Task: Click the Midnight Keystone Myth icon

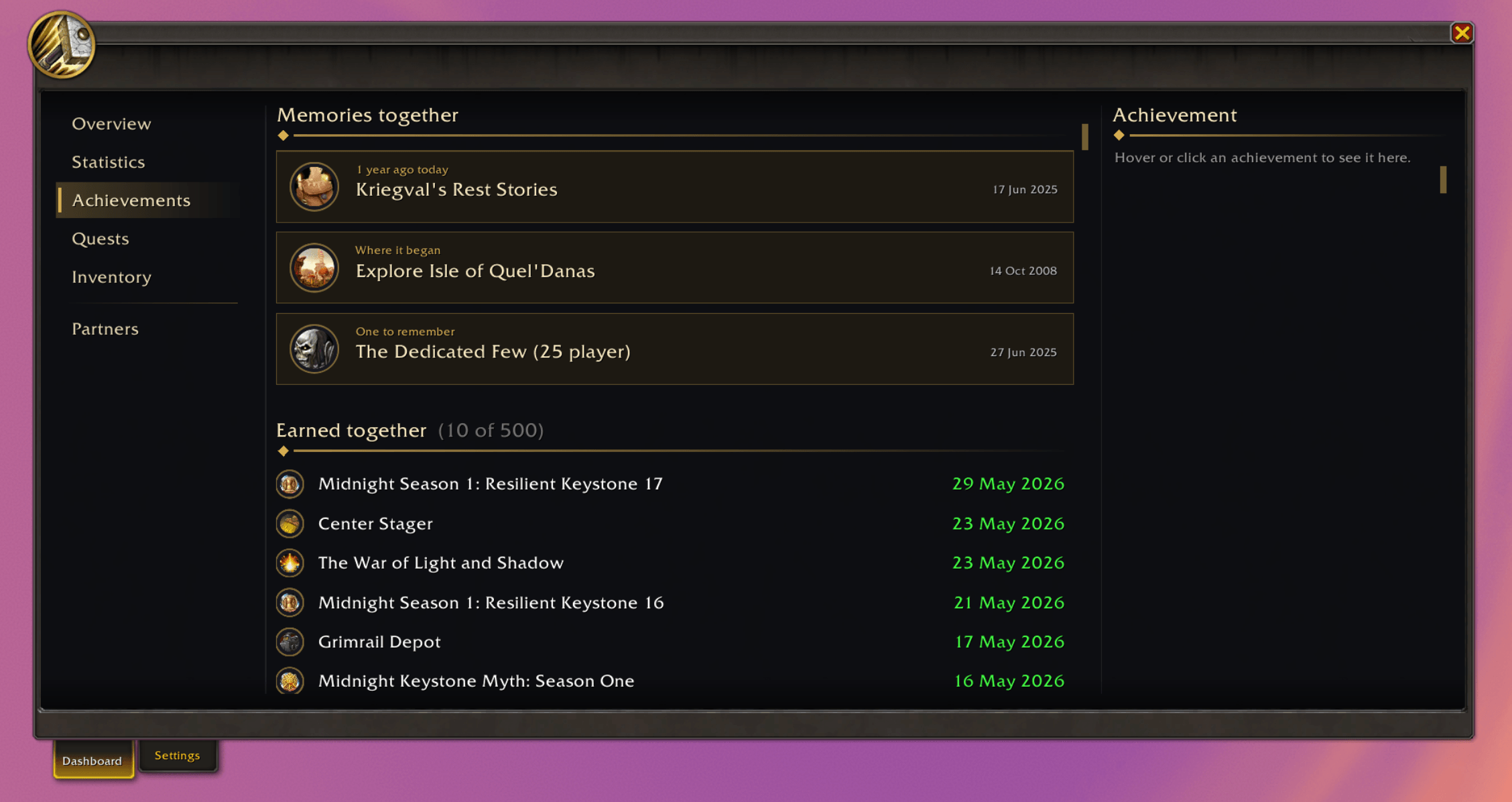Action: pos(290,681)
